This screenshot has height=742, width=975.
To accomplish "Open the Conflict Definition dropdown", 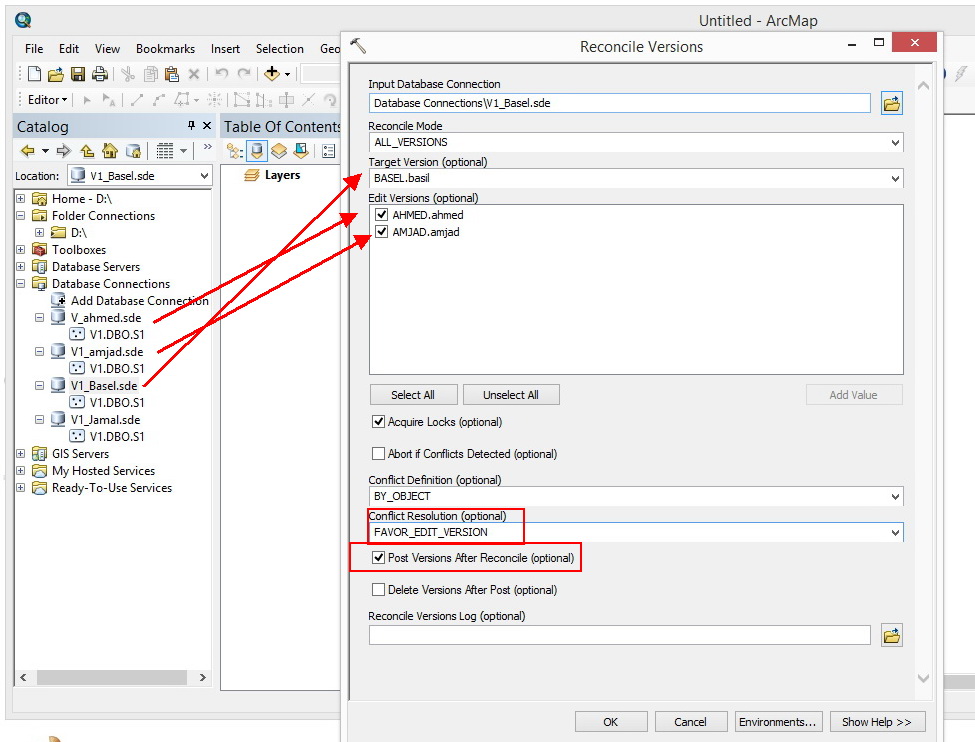I will coord(895,496).
